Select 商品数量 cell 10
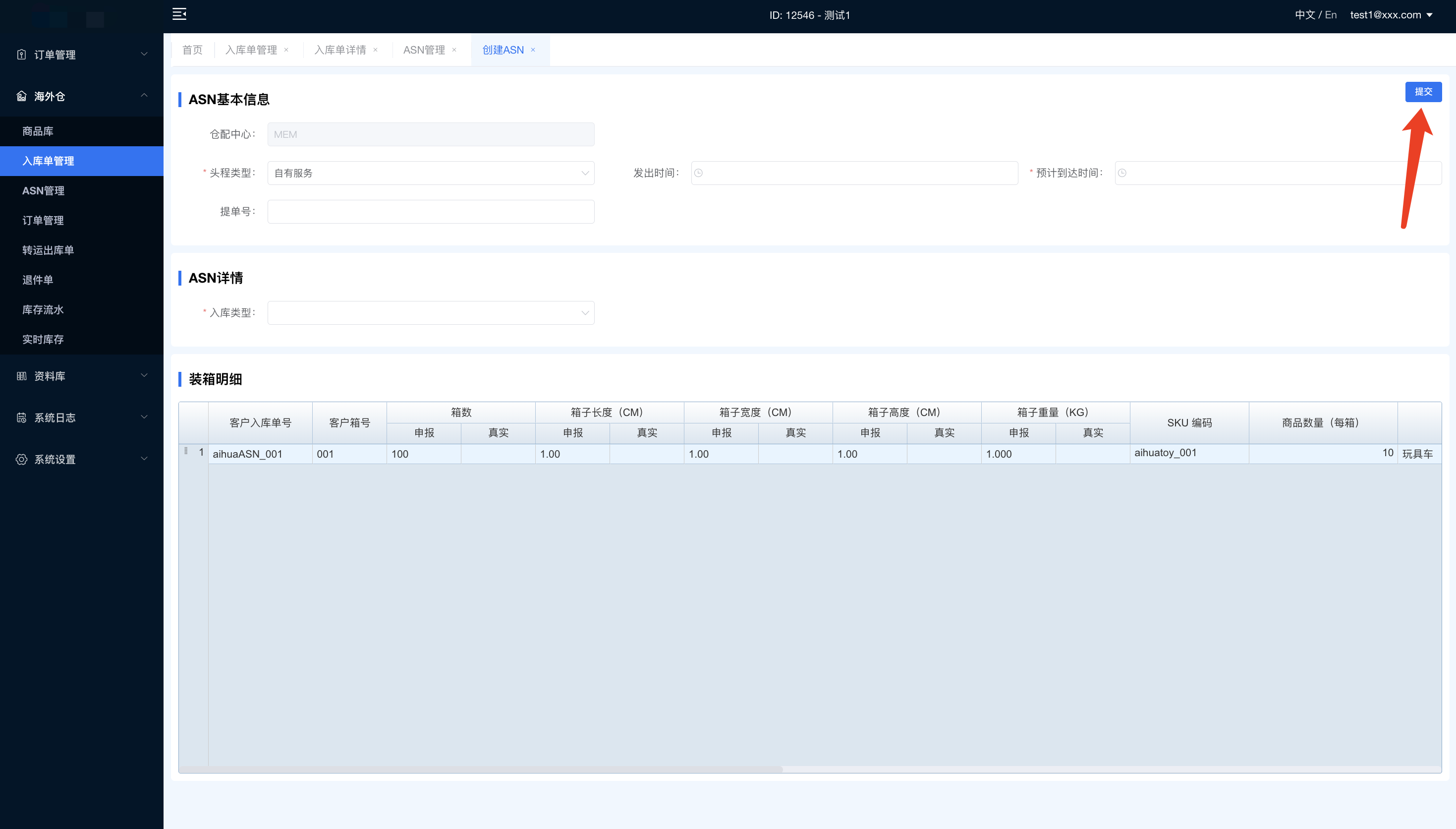 pyautogui.click(x=1323, y=454)
